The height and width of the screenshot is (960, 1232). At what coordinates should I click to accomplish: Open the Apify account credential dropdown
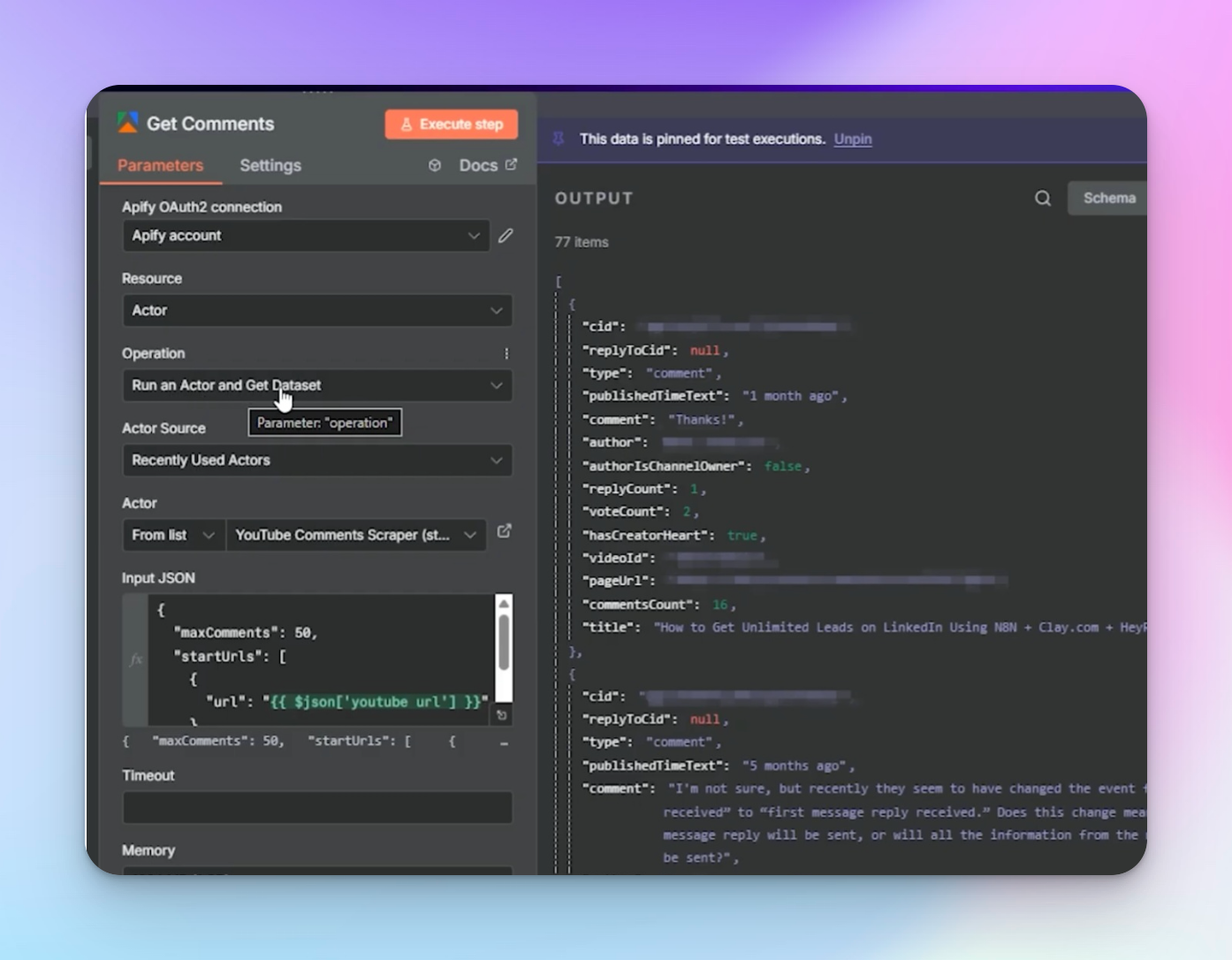coord(306,236)
